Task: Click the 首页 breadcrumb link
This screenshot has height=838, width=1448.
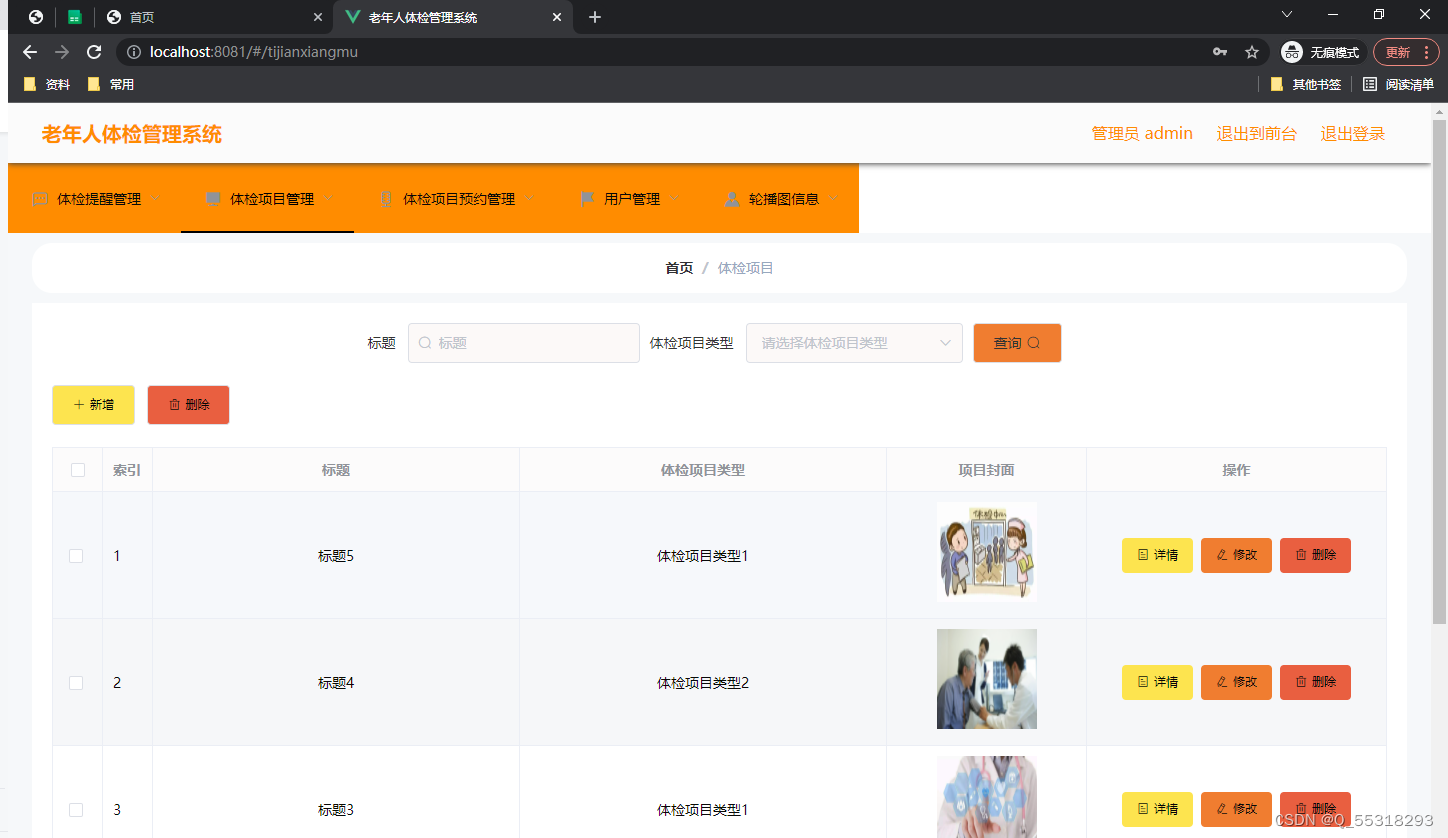Action: (679, 268)
